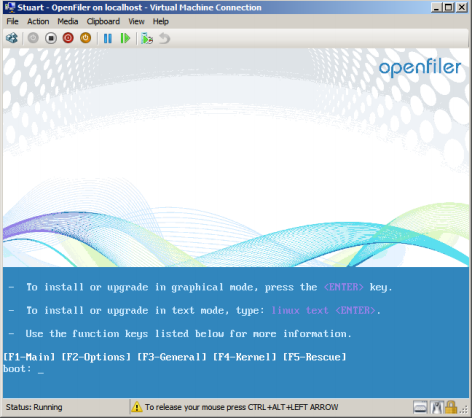Click the keyboard status icon
Viewport: 472px width, 419px height.
pyautogui.click(x=420, y=407)
